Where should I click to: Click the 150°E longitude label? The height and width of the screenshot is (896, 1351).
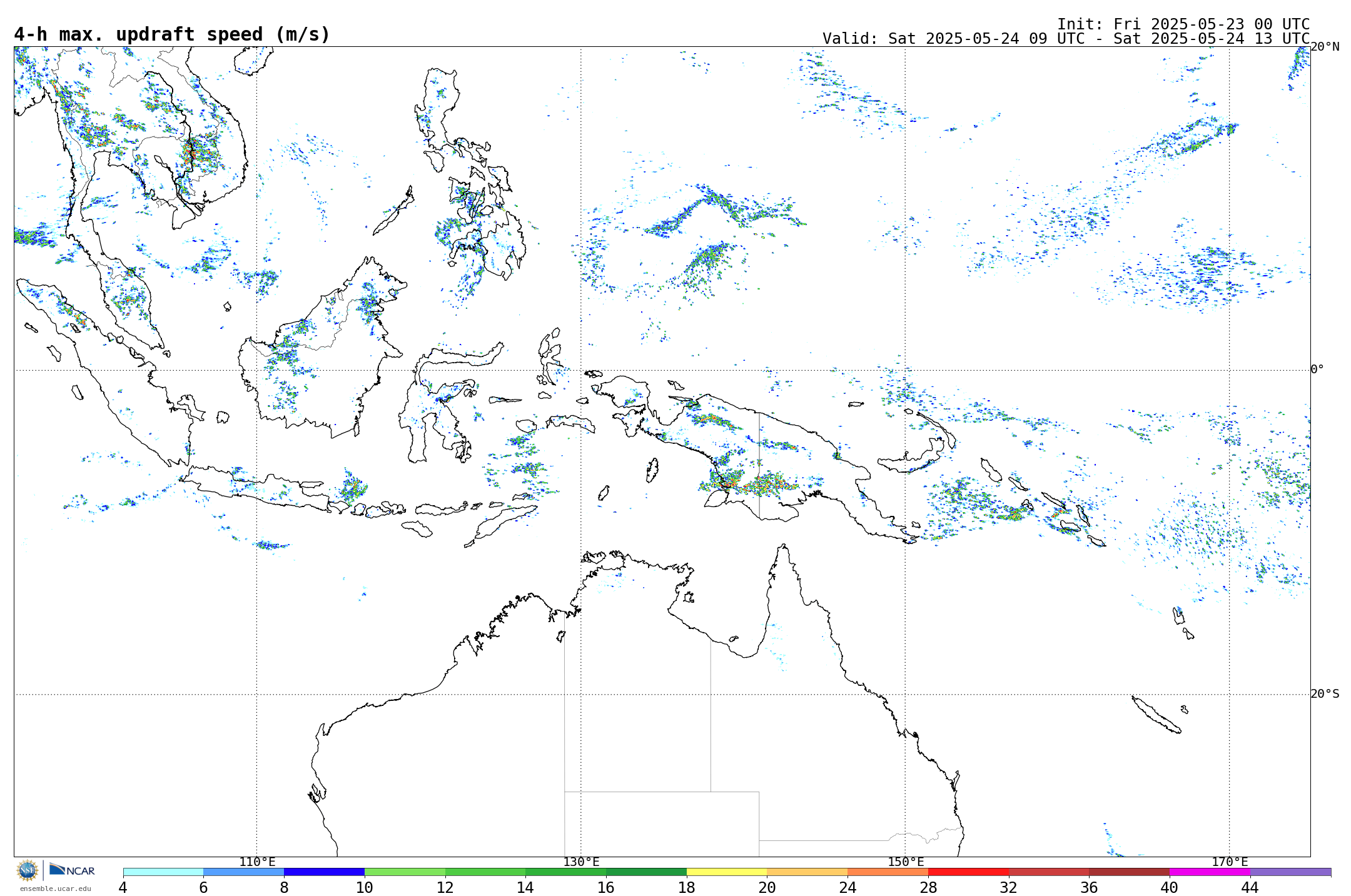(x=906, y=862)
